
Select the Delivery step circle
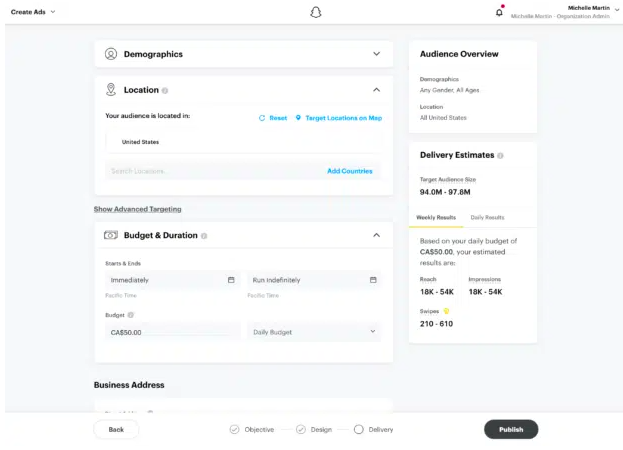tap(358, 429)
